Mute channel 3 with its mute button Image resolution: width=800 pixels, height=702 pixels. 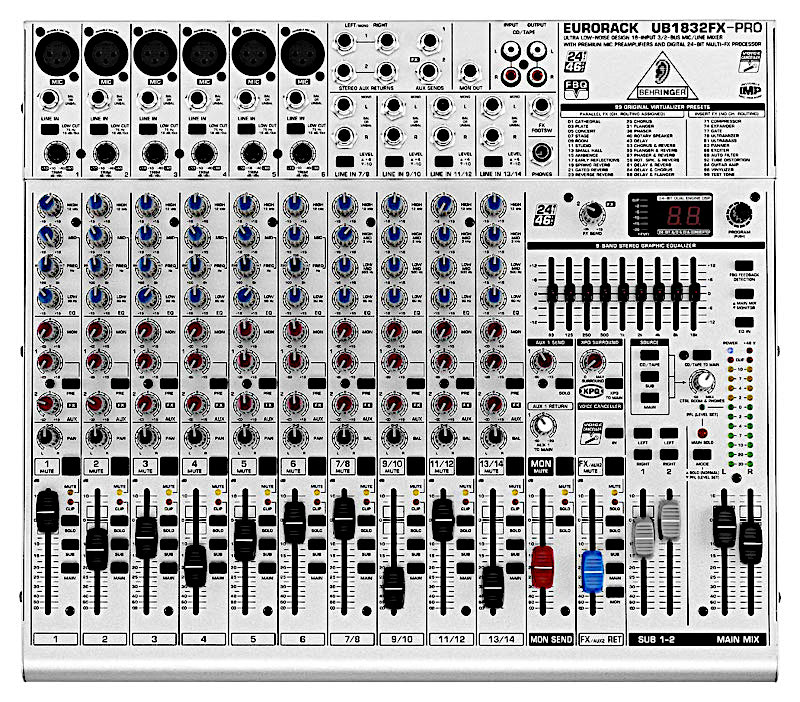tap(169, 466)
